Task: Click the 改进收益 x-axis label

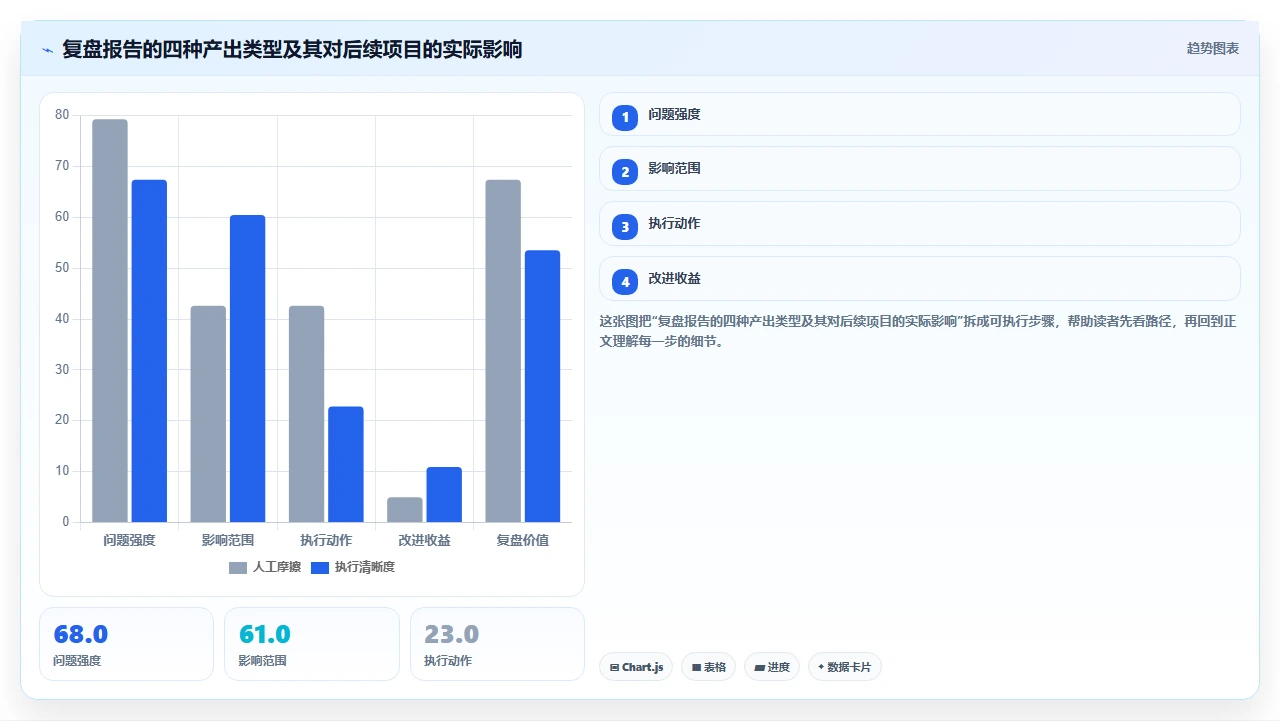Action: point(424,541)
